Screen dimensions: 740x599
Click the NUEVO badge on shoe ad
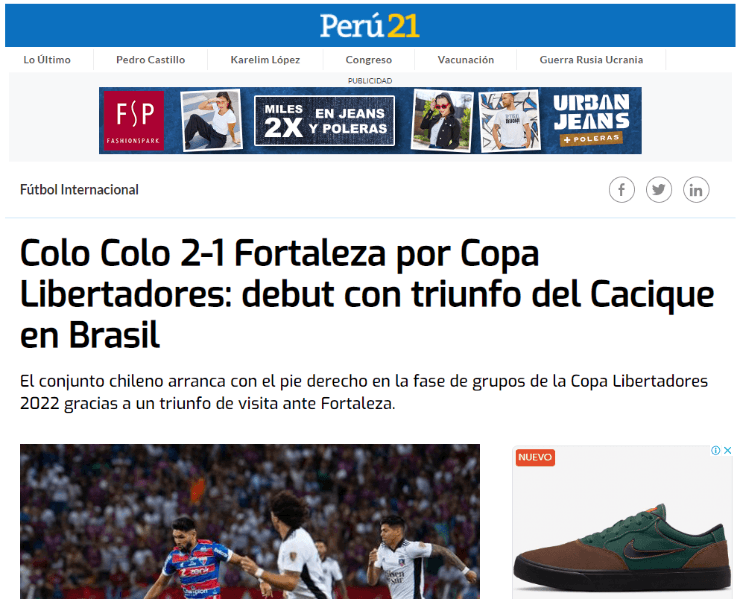point(535,457)
